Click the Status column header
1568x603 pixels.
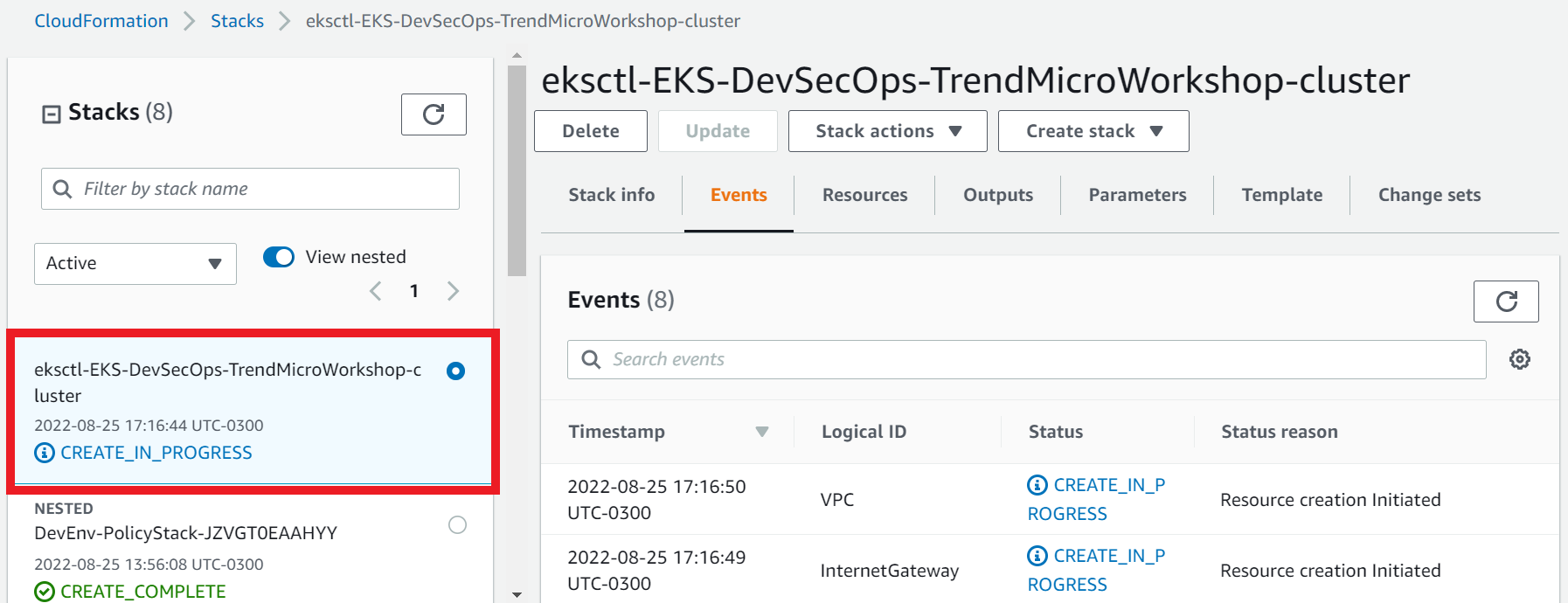1056,432
